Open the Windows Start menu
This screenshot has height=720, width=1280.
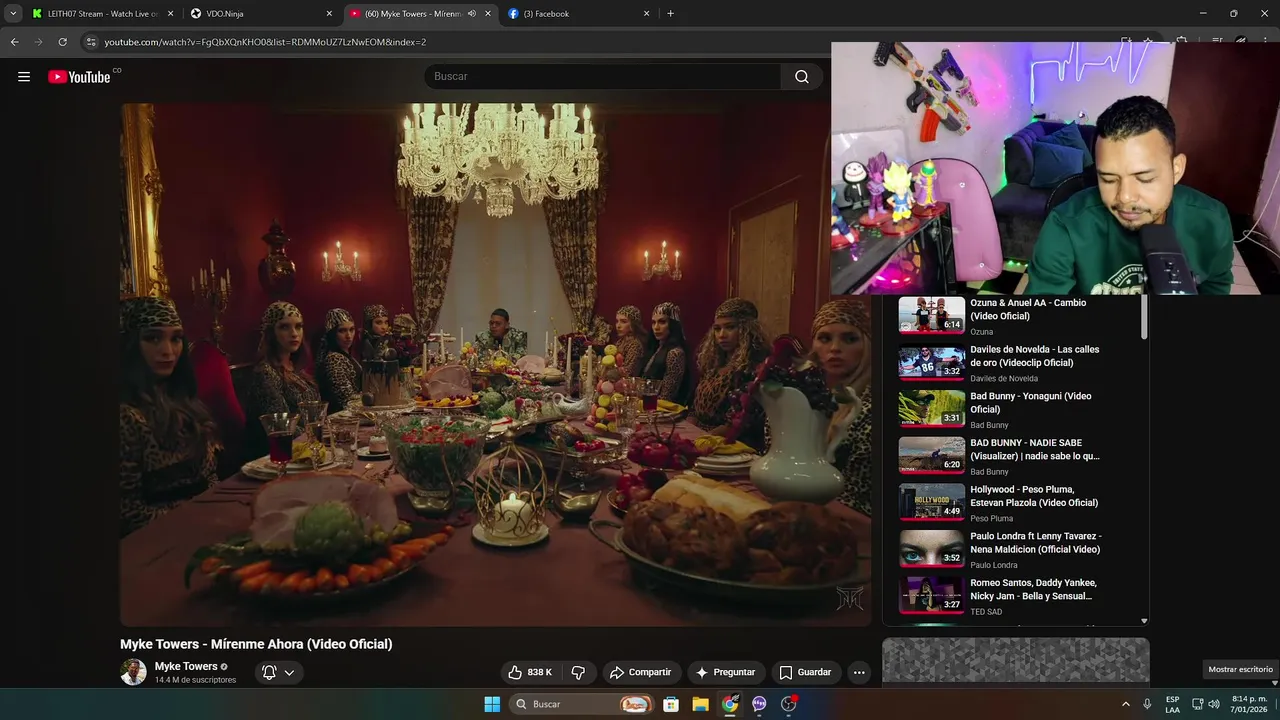[x=492, y=704]
